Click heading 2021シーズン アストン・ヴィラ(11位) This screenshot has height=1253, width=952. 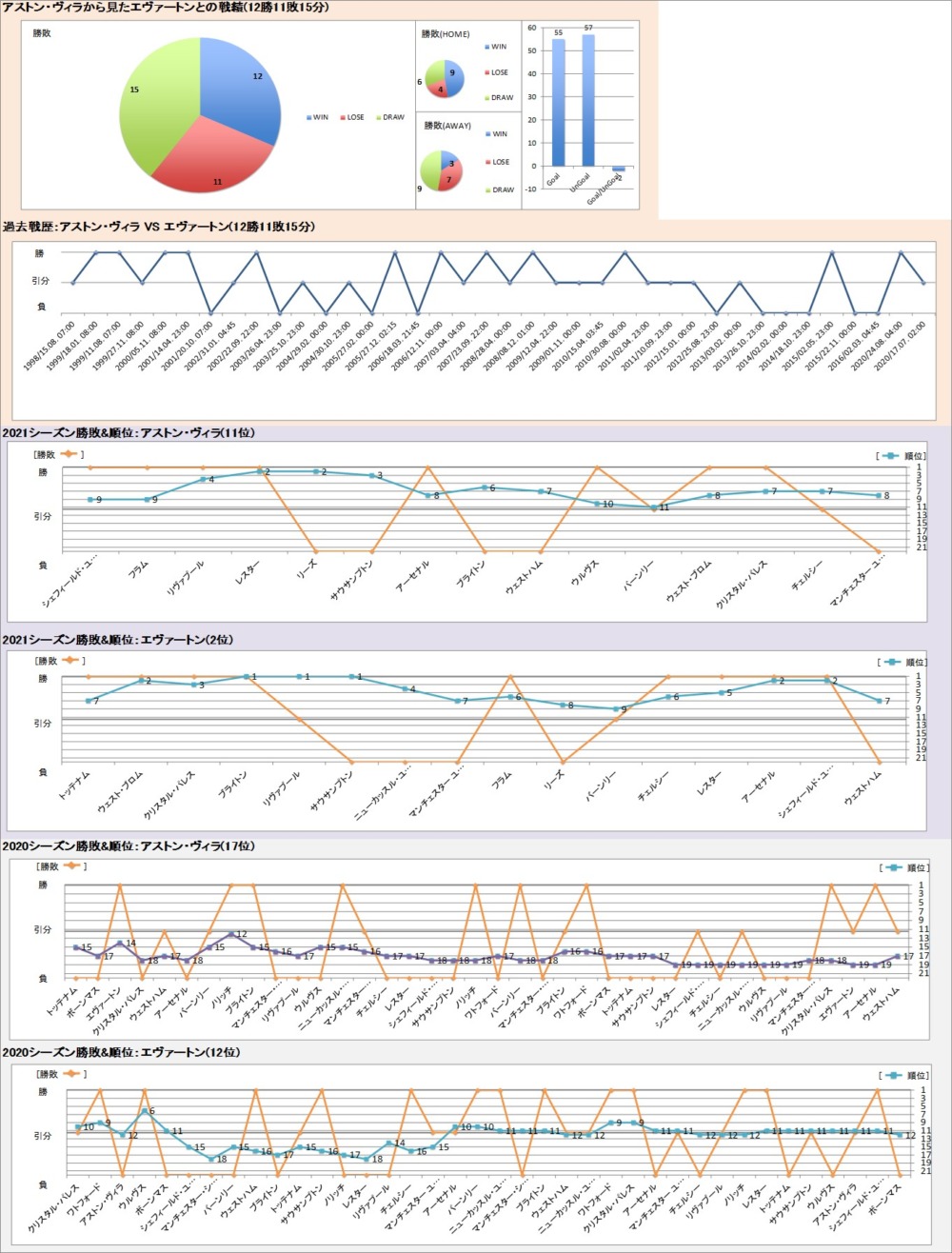point(129,433)
